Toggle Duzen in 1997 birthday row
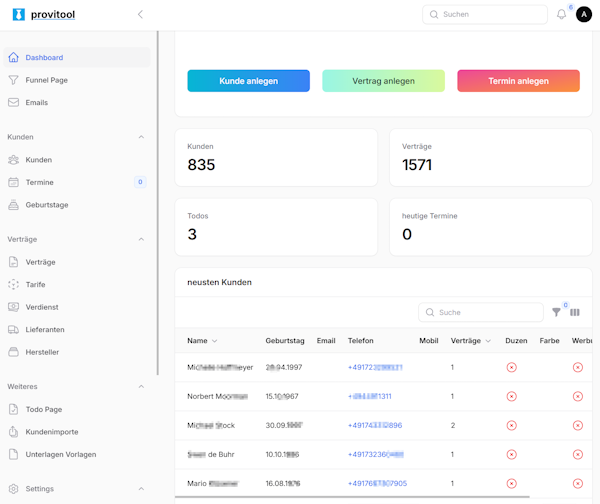The width and height of the screenshot is (600, 504). (x=512, y=367)
